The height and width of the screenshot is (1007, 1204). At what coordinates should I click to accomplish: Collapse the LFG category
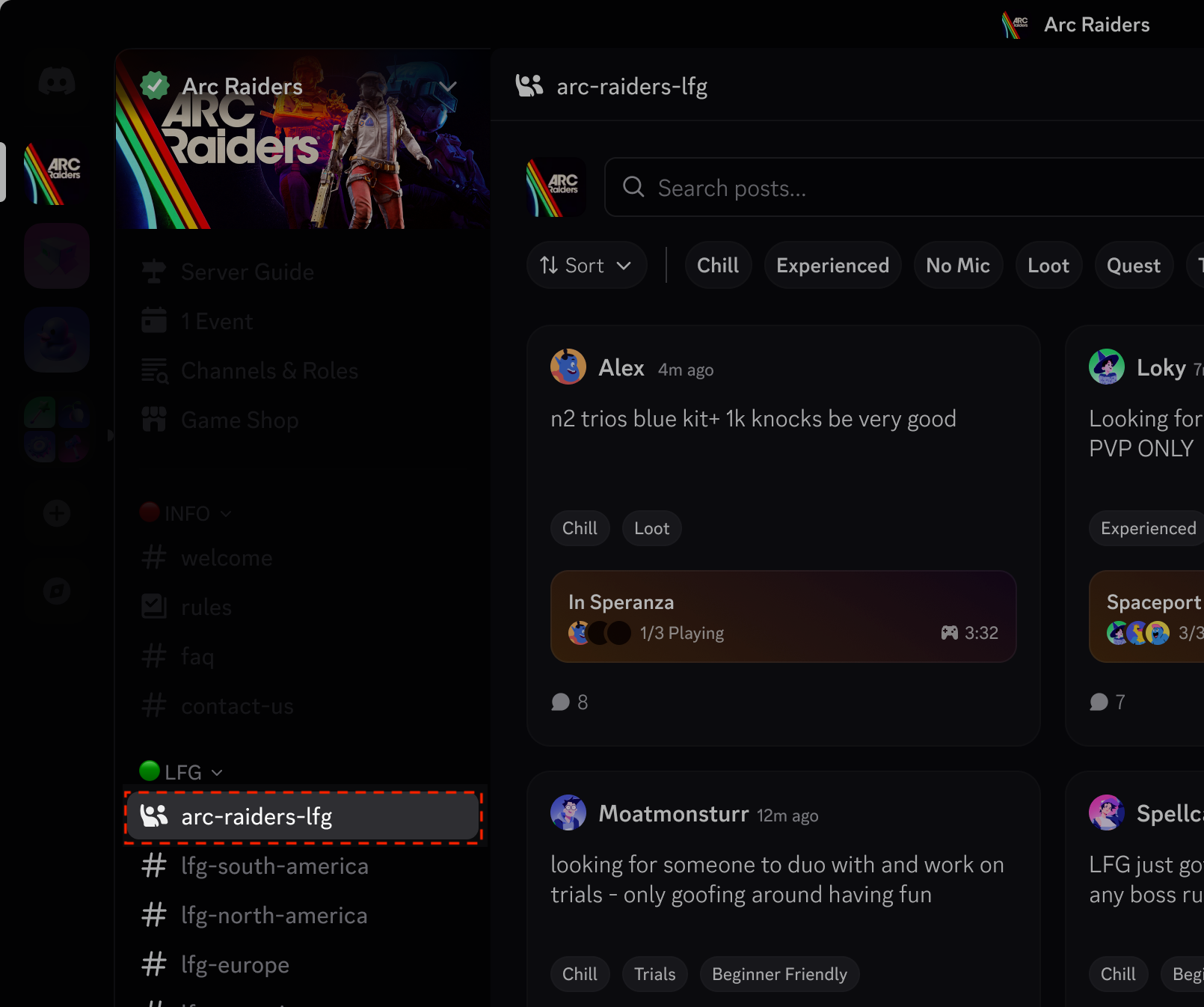click(x=182, y=771)
